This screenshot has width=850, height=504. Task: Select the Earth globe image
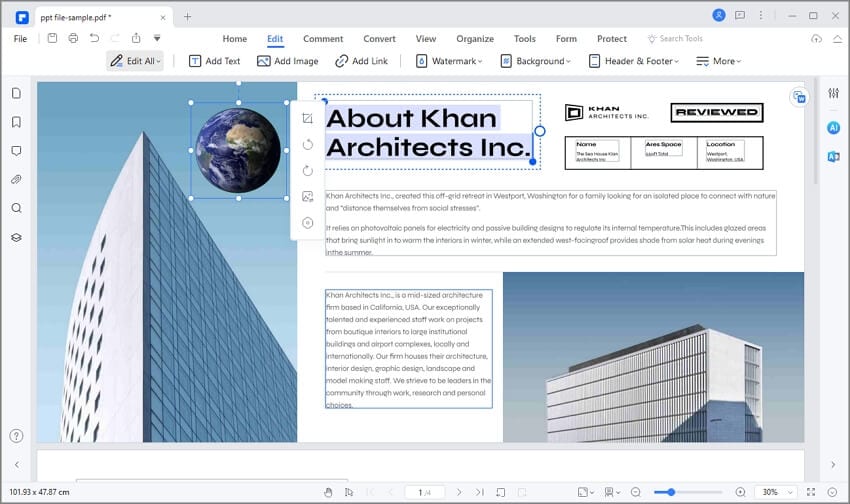pos(238,150)
